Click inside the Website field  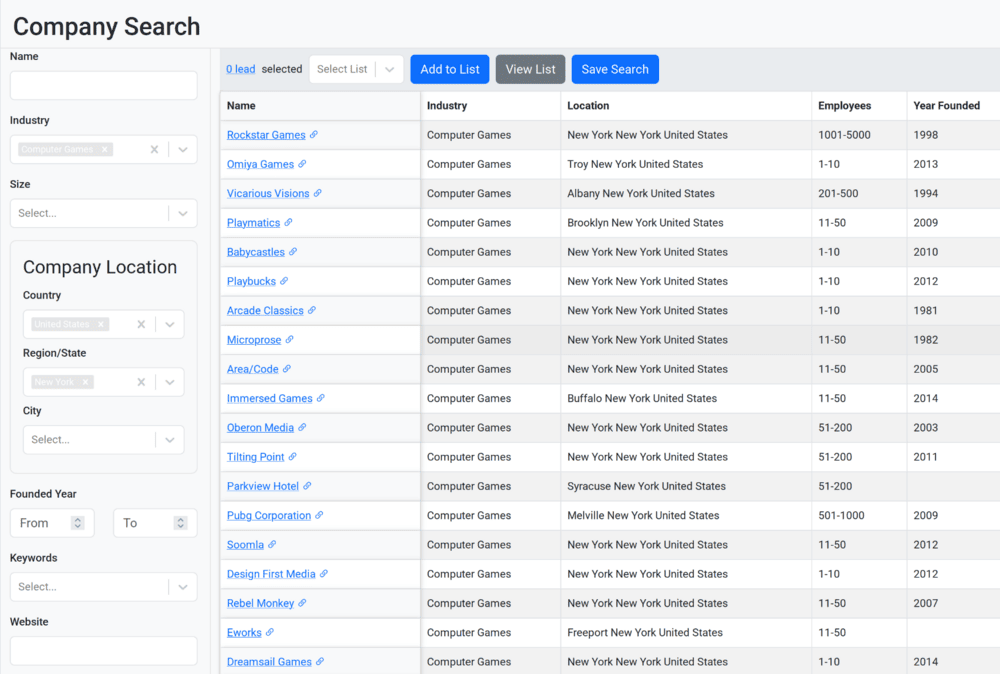pyautogui.click(x=103, y=650)
